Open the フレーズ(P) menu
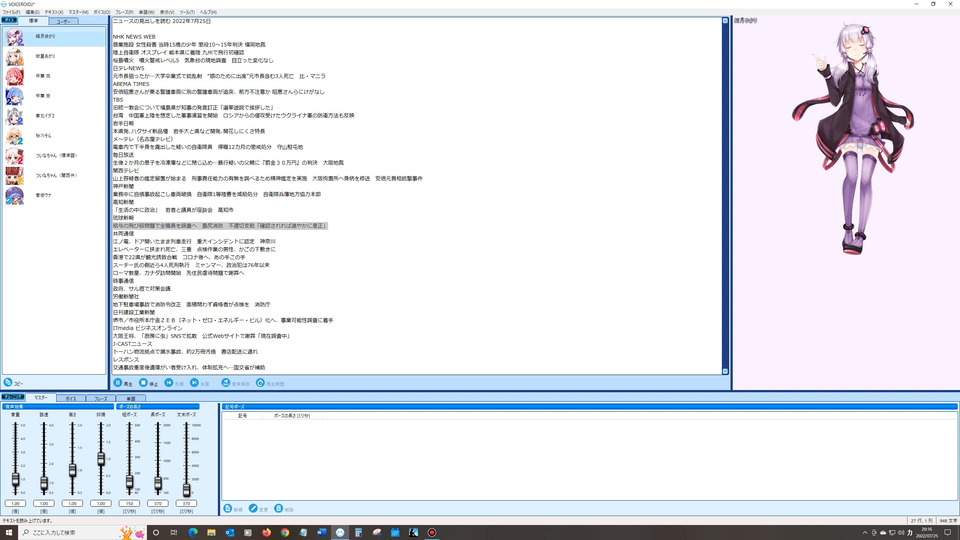This screenshot has height=540, width=960. 124,12
